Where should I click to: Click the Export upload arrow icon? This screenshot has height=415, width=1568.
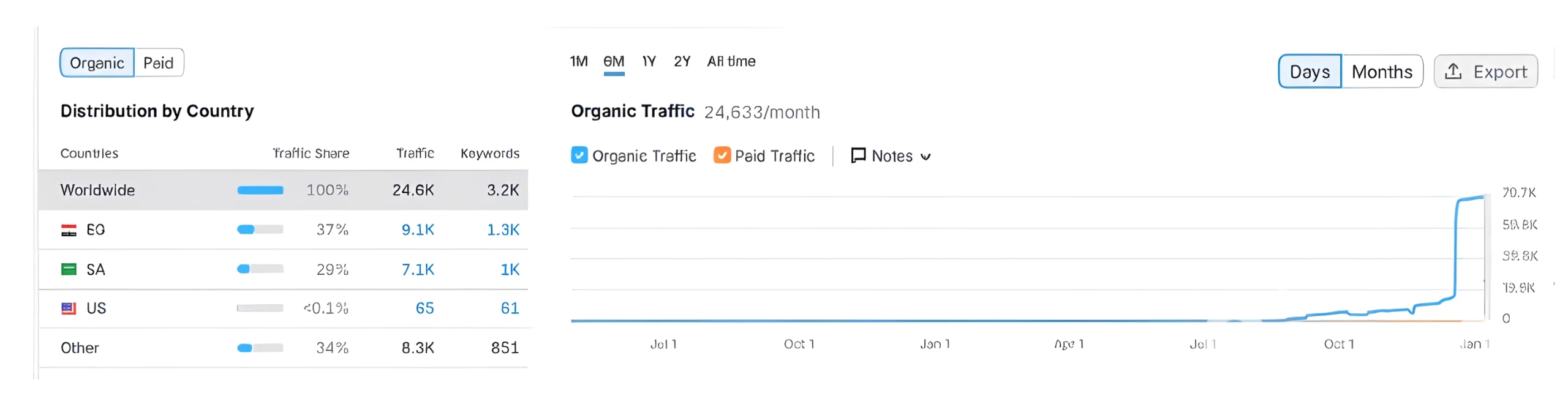click(x=1453, y=72)
